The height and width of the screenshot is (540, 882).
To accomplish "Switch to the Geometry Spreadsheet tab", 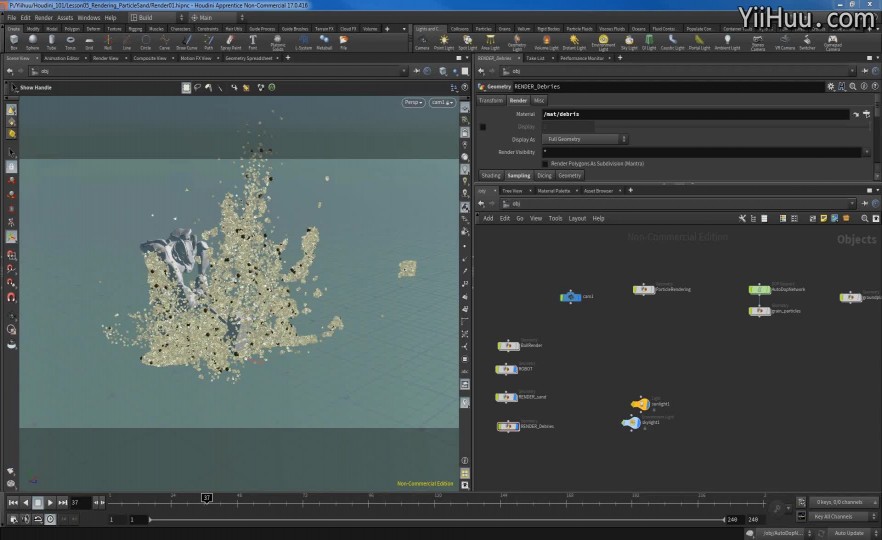I will [x=249, y=58].
